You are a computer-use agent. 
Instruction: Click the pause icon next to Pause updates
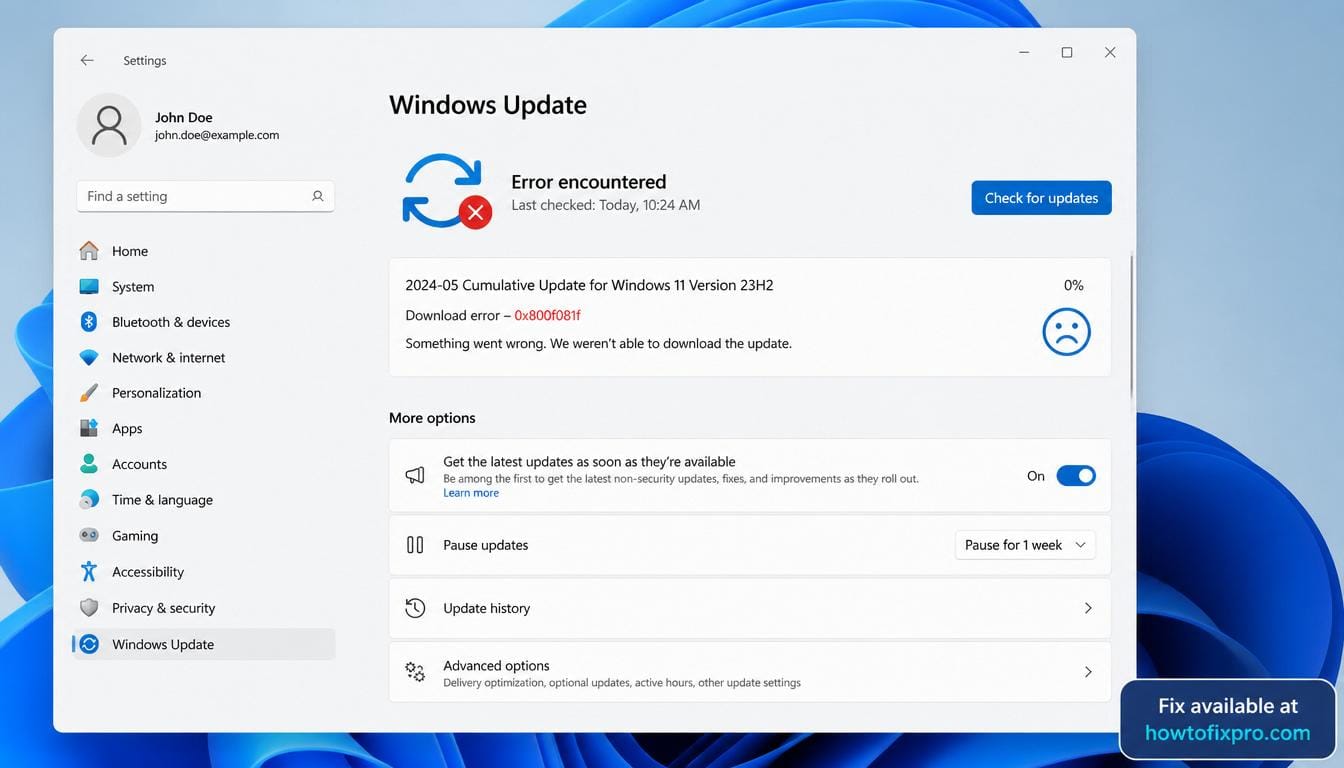pyautogui.click(x=415, y=545)
